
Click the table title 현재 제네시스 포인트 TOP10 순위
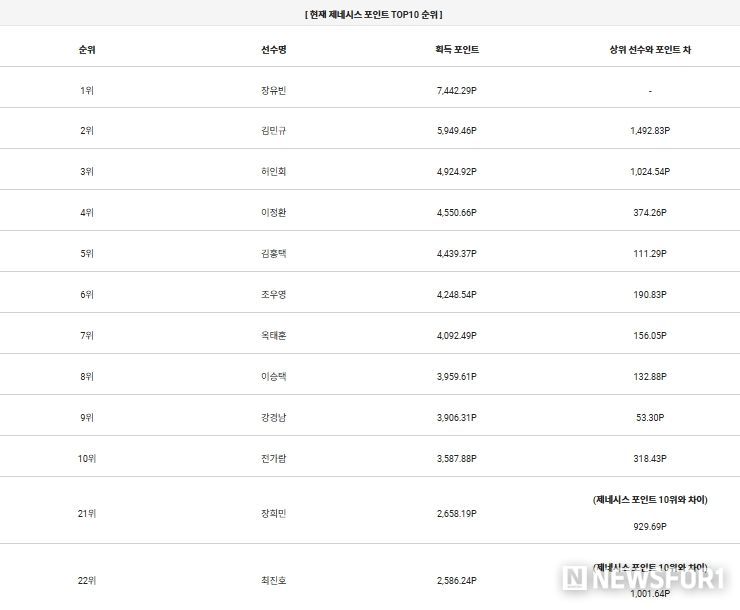[374, 15]
